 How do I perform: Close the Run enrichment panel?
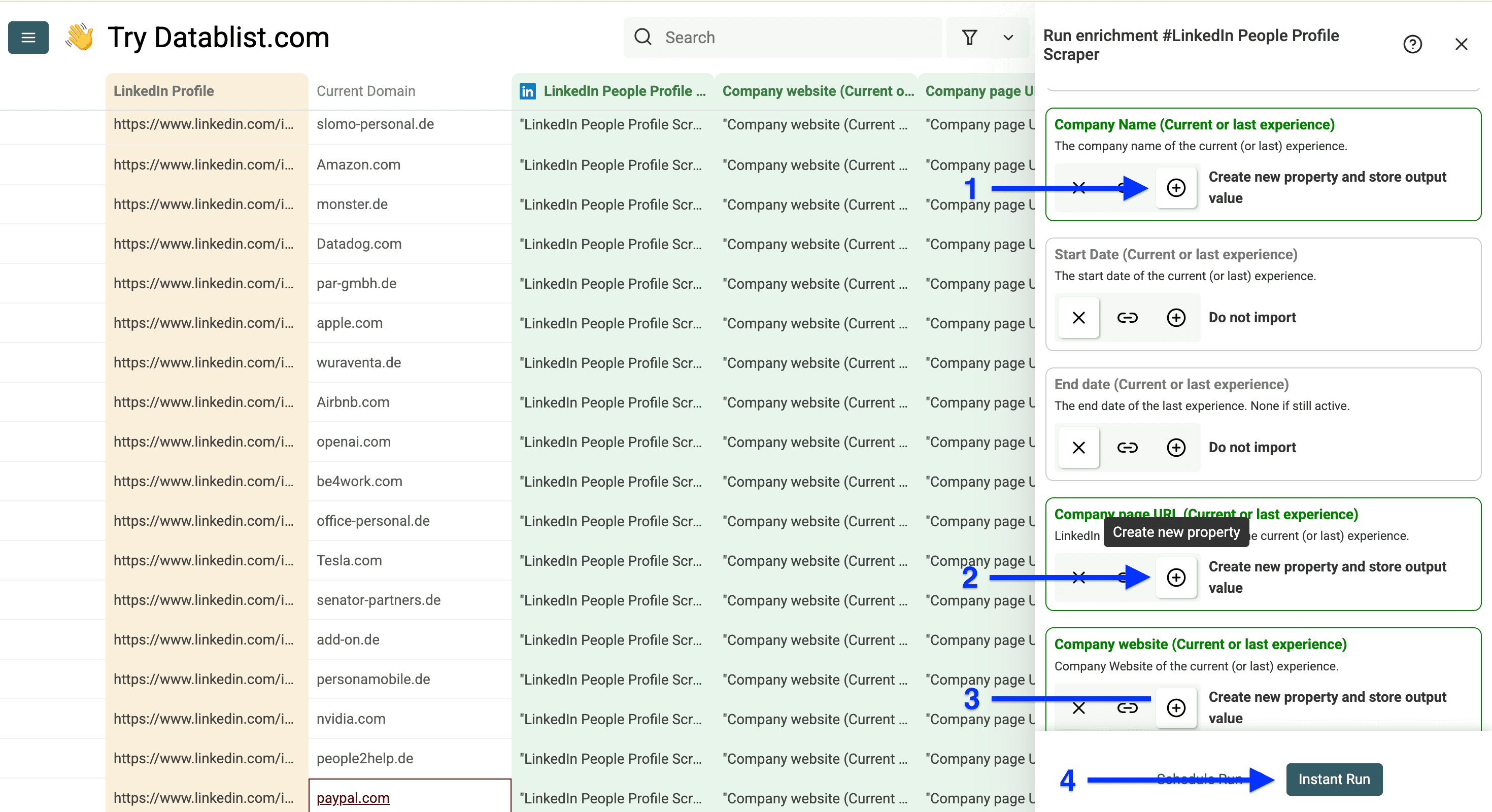[1462, 44]
